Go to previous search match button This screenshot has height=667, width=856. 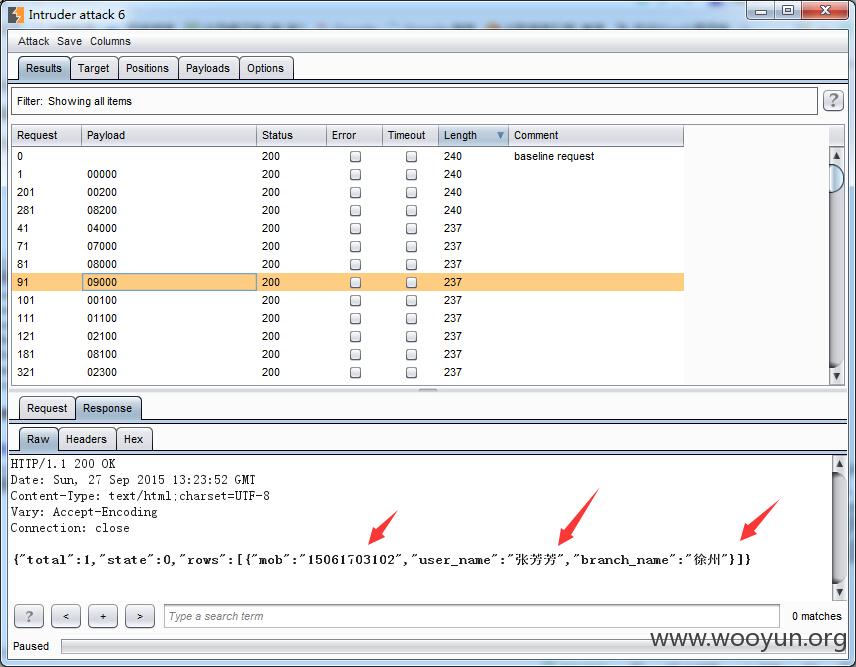(x=66, y=616)
